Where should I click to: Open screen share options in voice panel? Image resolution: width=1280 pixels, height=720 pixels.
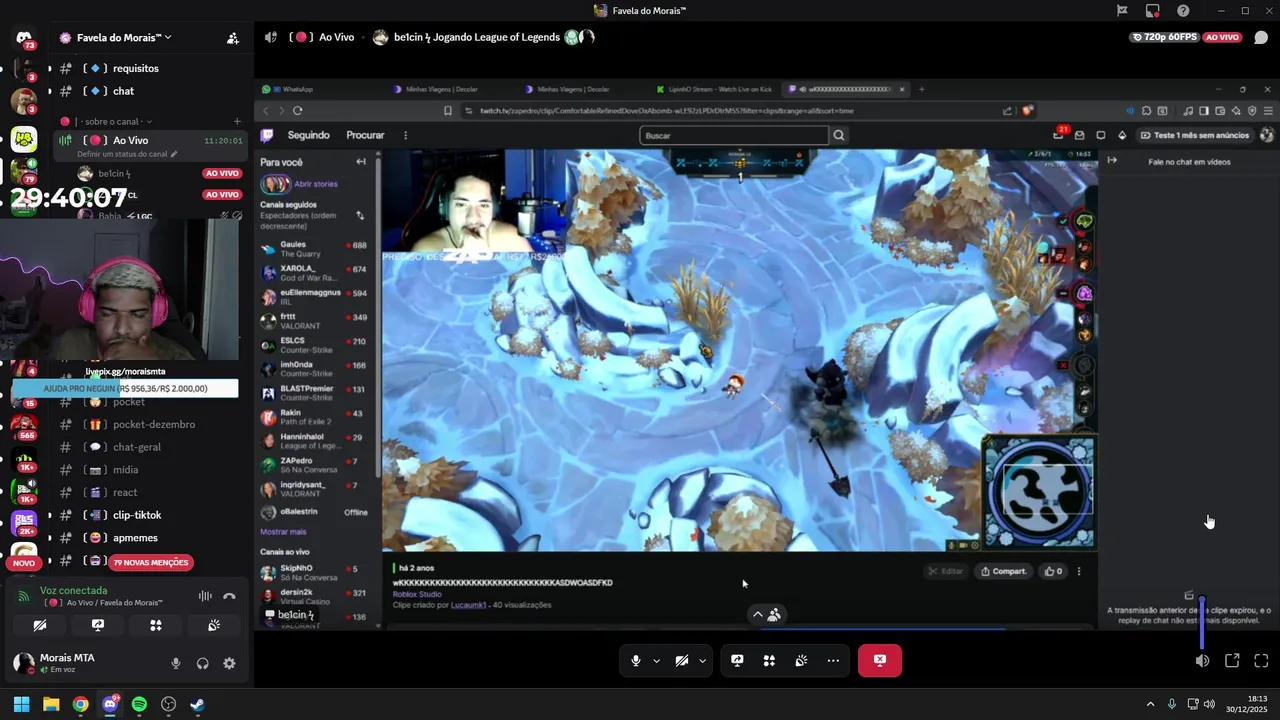tap(98, 625)
